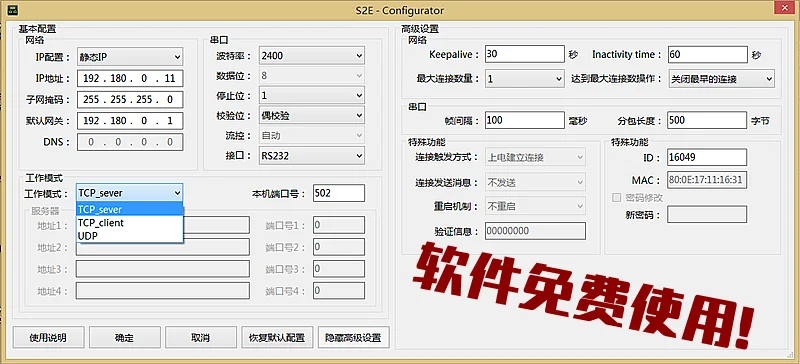This screenshot has width=800, height=364.
Task: Click the 本机端口号 field showing 502
Action: click(339, 193)
